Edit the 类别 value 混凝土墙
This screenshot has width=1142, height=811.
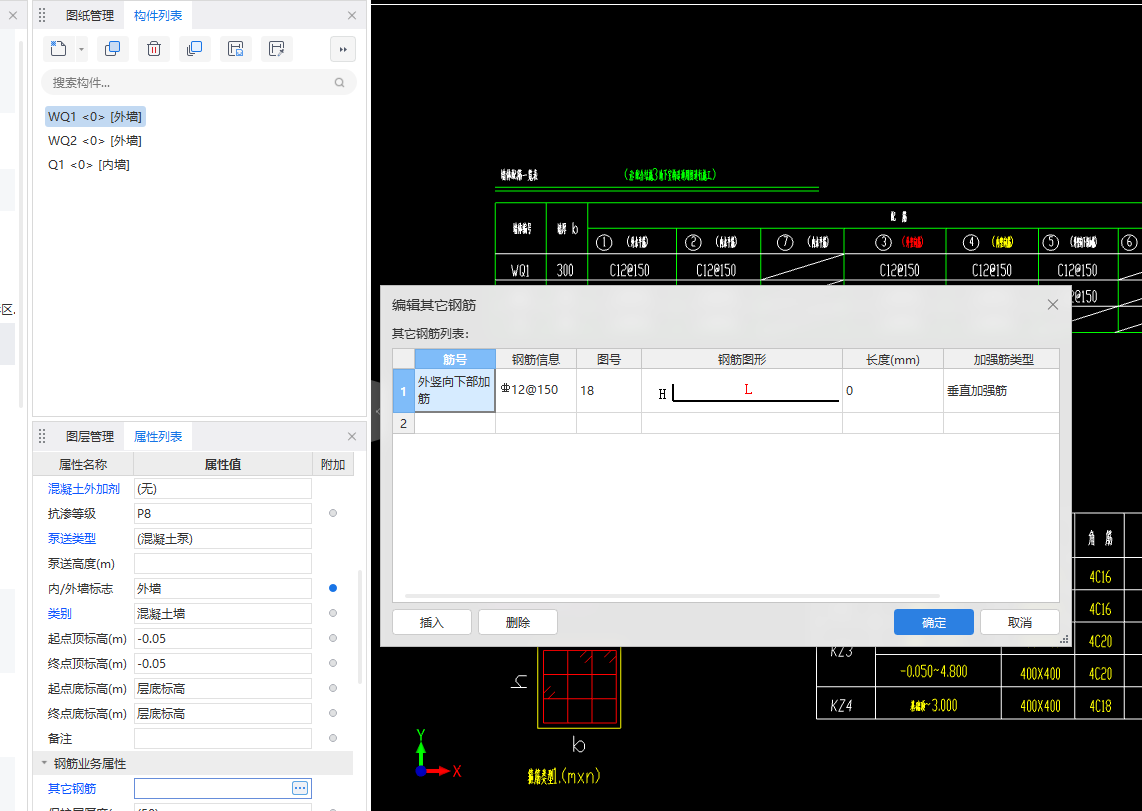223,614
